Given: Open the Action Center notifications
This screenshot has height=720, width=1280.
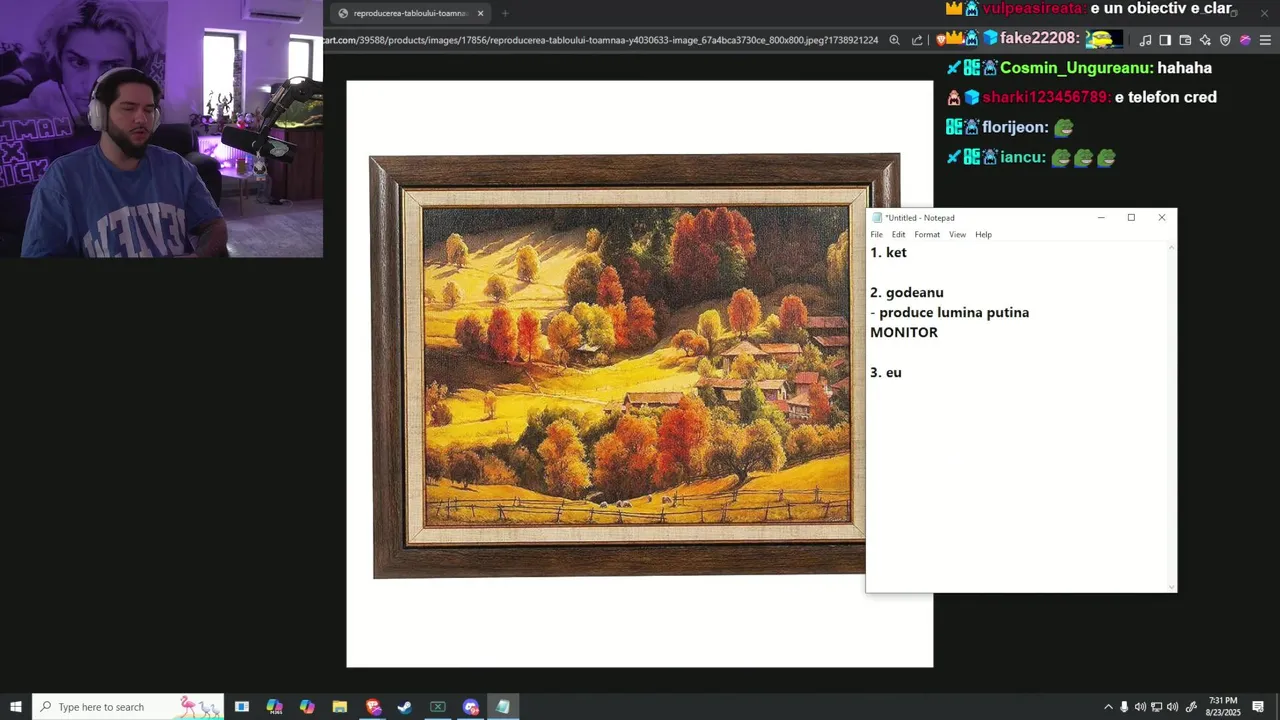Looking at the screenshot, I should tap(1258, 707).
